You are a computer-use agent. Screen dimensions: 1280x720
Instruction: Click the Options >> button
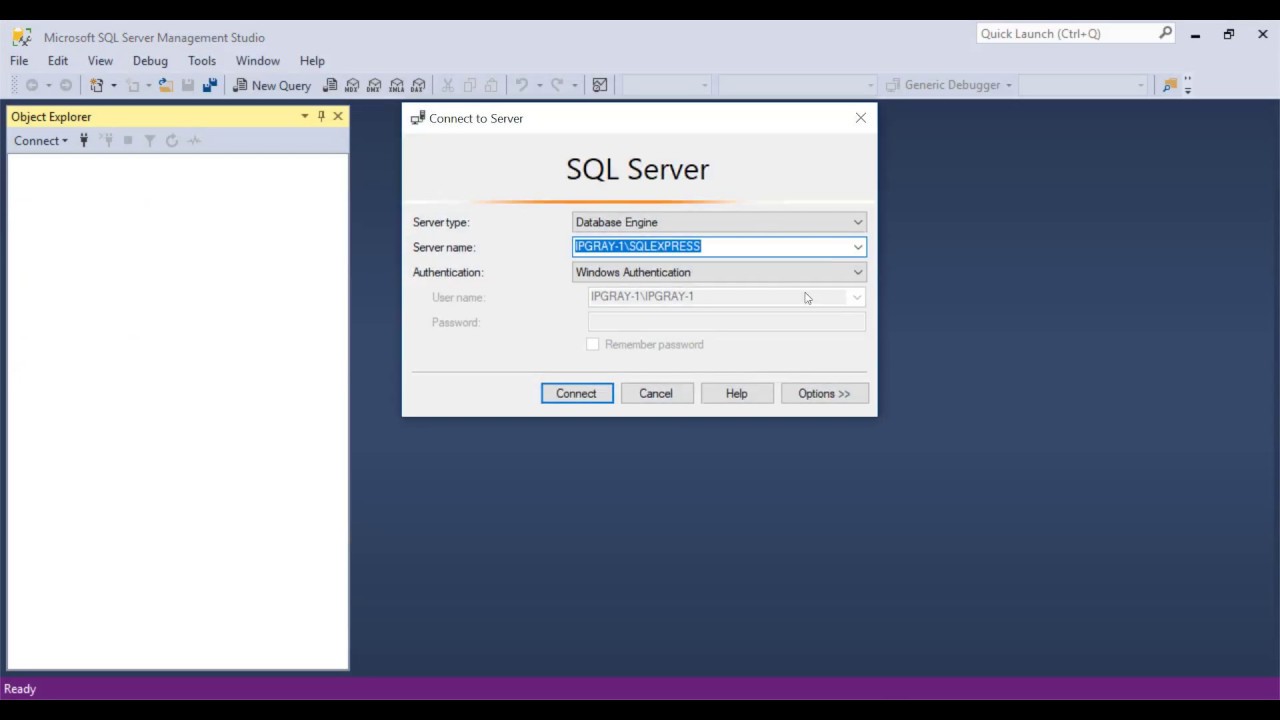point(824,393)
